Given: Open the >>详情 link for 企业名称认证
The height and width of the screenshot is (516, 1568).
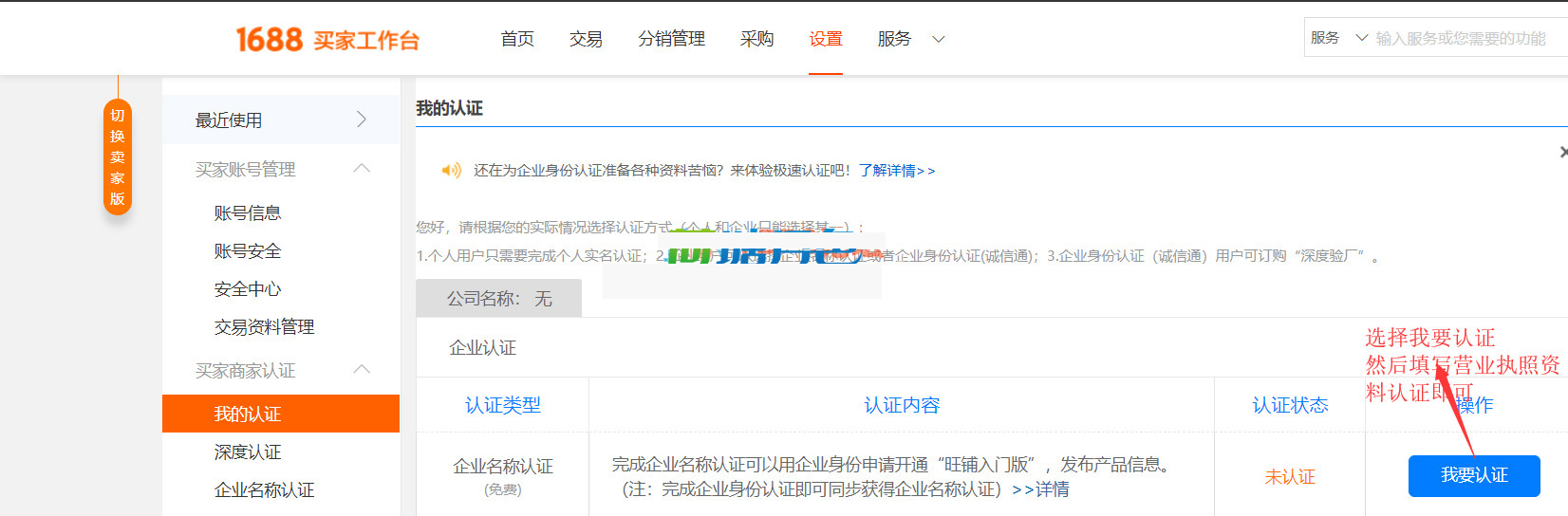Looking at the screenshot, I should tap(1040, 489).
